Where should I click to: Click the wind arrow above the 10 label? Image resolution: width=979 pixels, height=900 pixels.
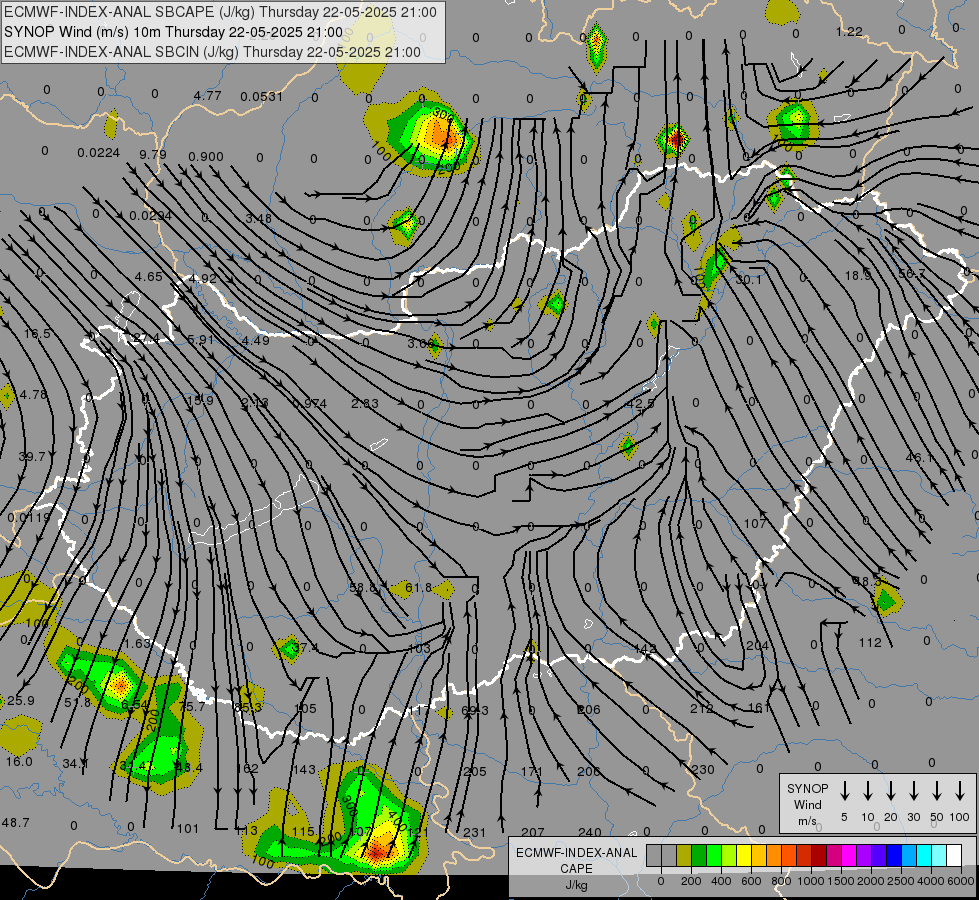[x=868, y=791]
